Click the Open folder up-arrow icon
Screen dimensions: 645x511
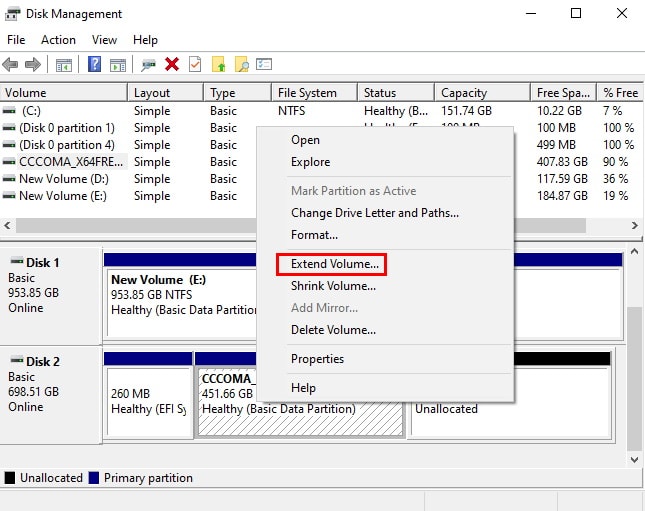point(218,64)
